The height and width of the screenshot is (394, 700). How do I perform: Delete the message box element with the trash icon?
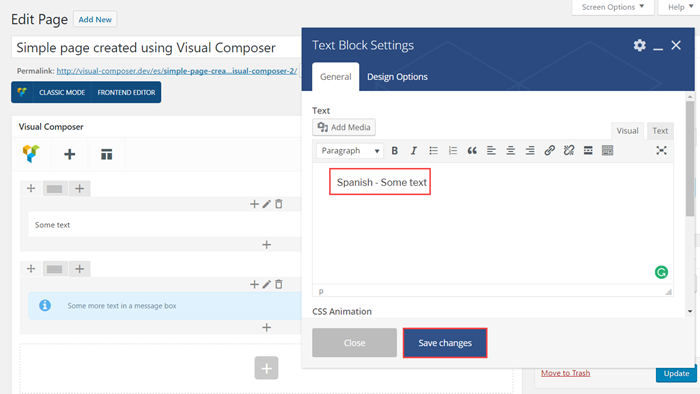click(279, 284)
